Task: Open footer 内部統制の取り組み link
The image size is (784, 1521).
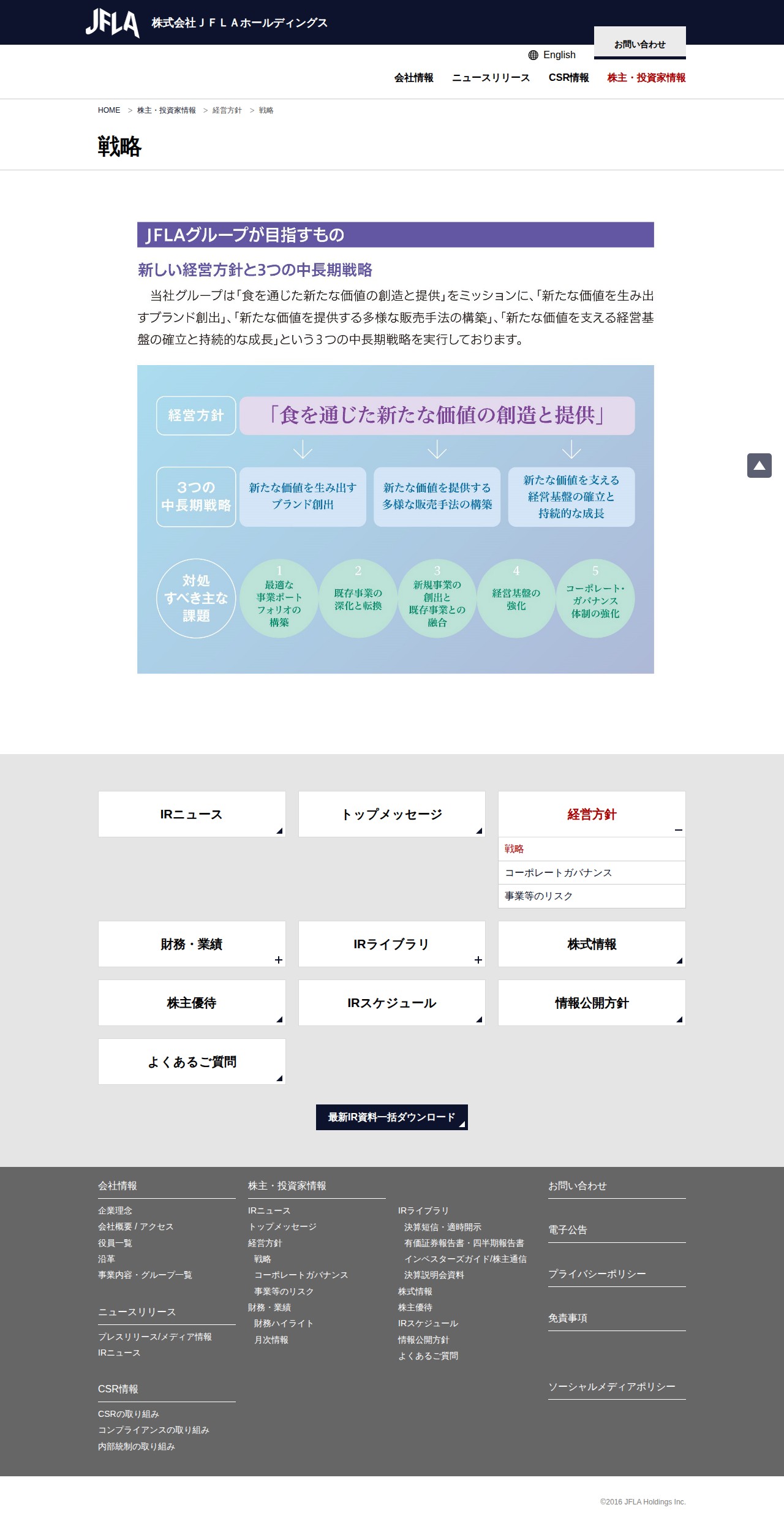Action: [137, 1446]
